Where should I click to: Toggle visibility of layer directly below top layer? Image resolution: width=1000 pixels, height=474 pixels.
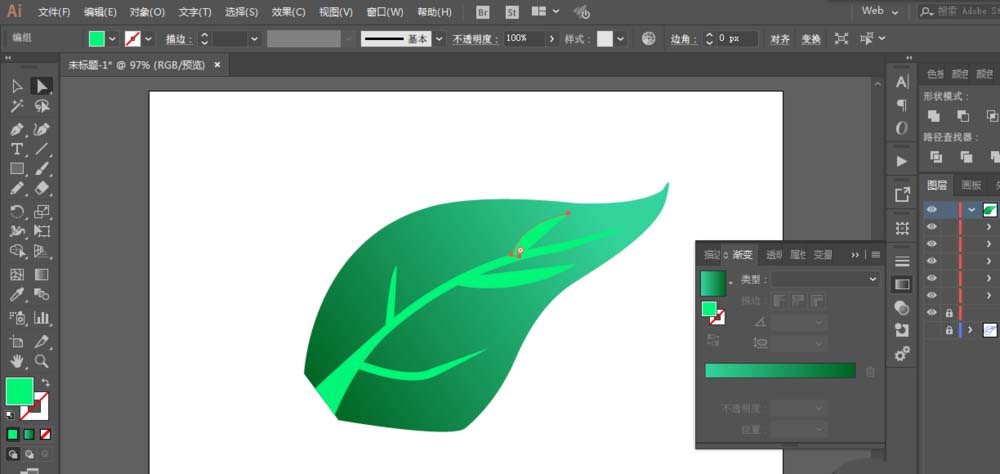[x=932, y=226]
